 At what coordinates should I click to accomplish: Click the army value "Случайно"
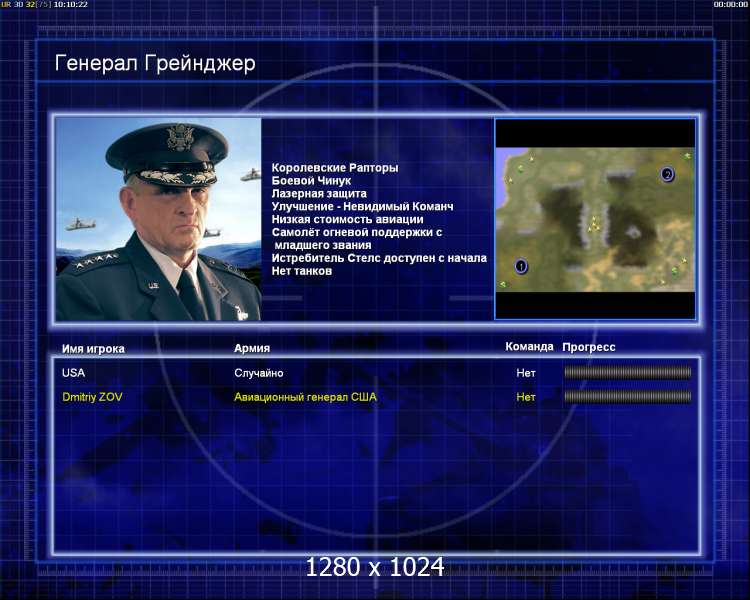click(x=259, y=373)
